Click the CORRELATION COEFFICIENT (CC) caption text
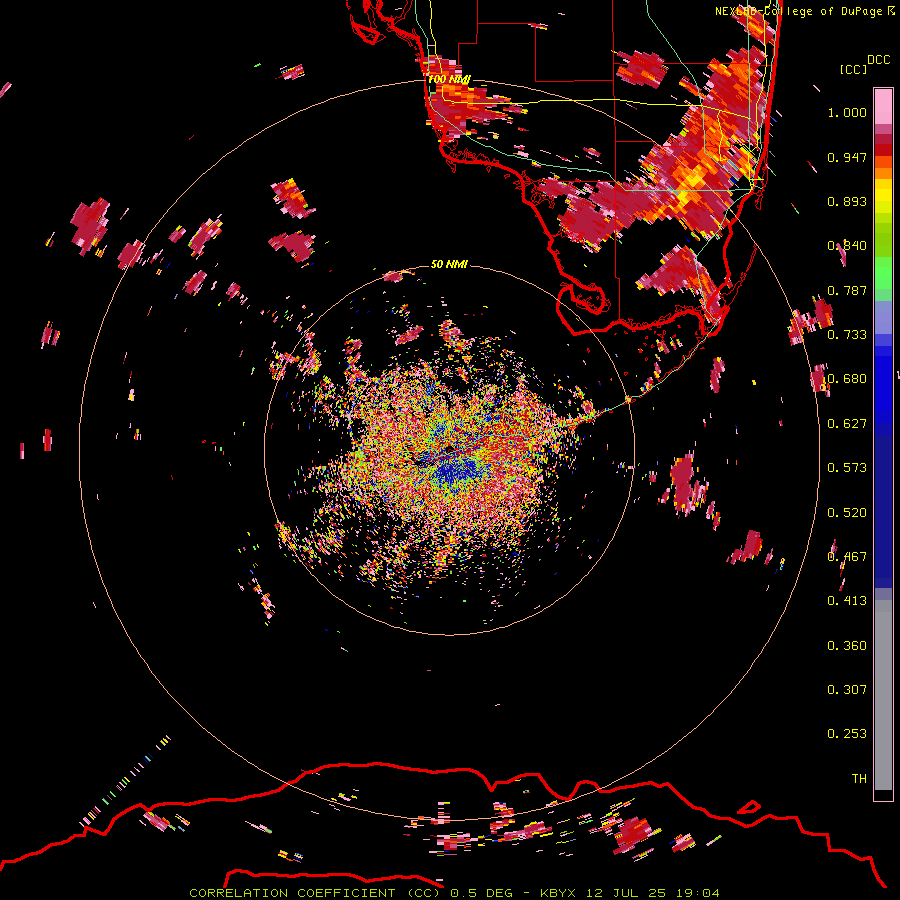 coord(315,893)
